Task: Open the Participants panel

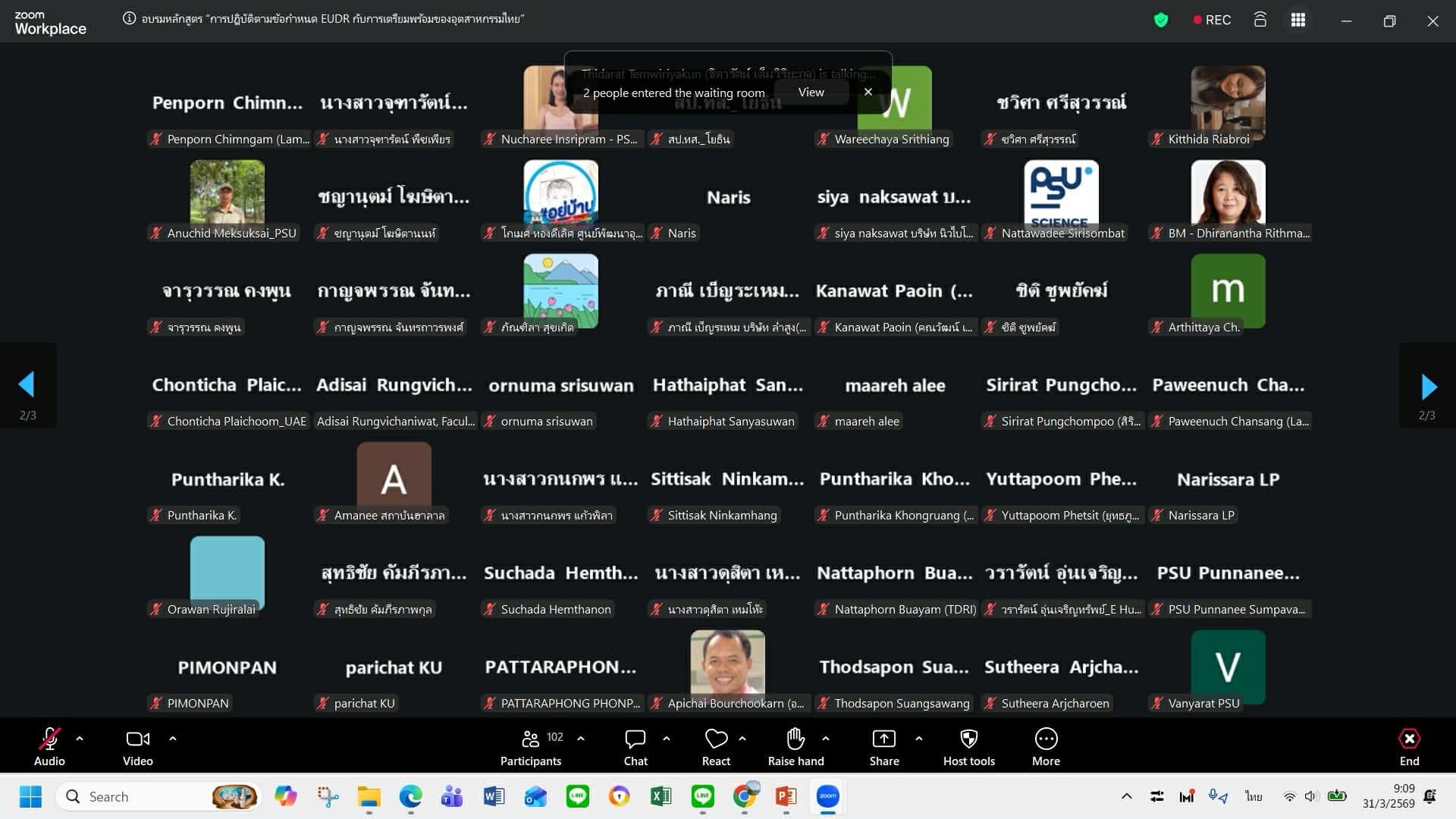Action: click(x=531, y=747)
